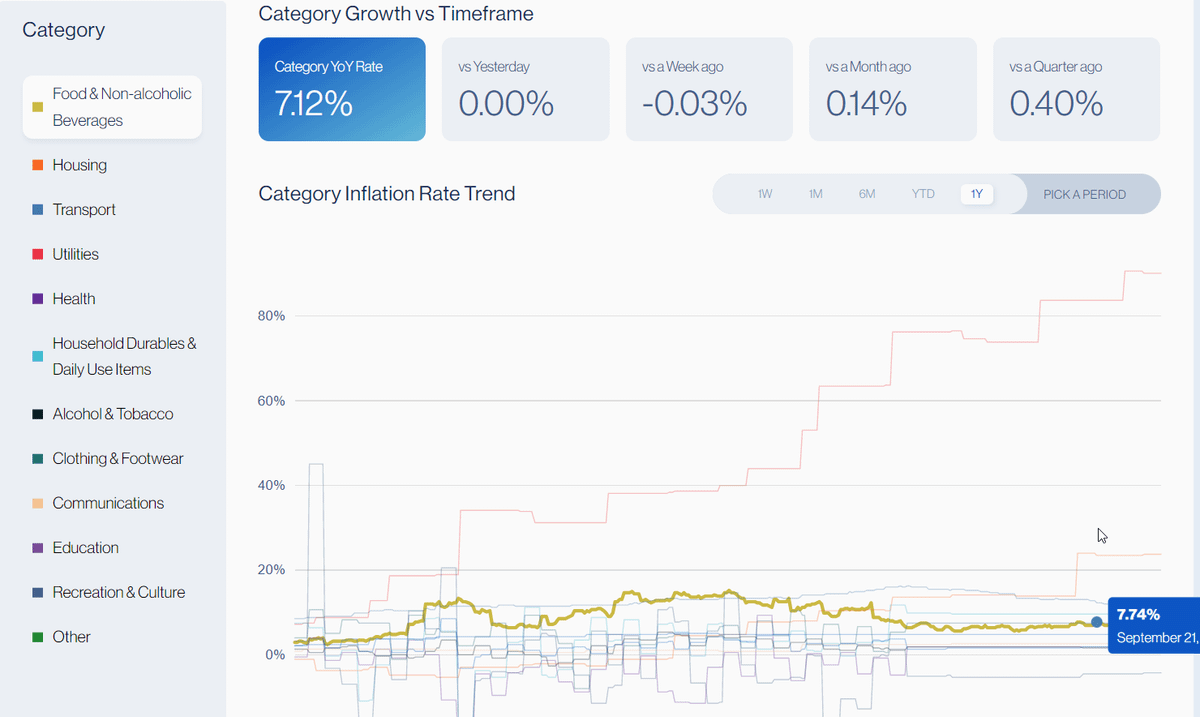This screenshot has height=717, width=1200.
Task: Select the 6M period tab
Action: [x=867, y=194]
